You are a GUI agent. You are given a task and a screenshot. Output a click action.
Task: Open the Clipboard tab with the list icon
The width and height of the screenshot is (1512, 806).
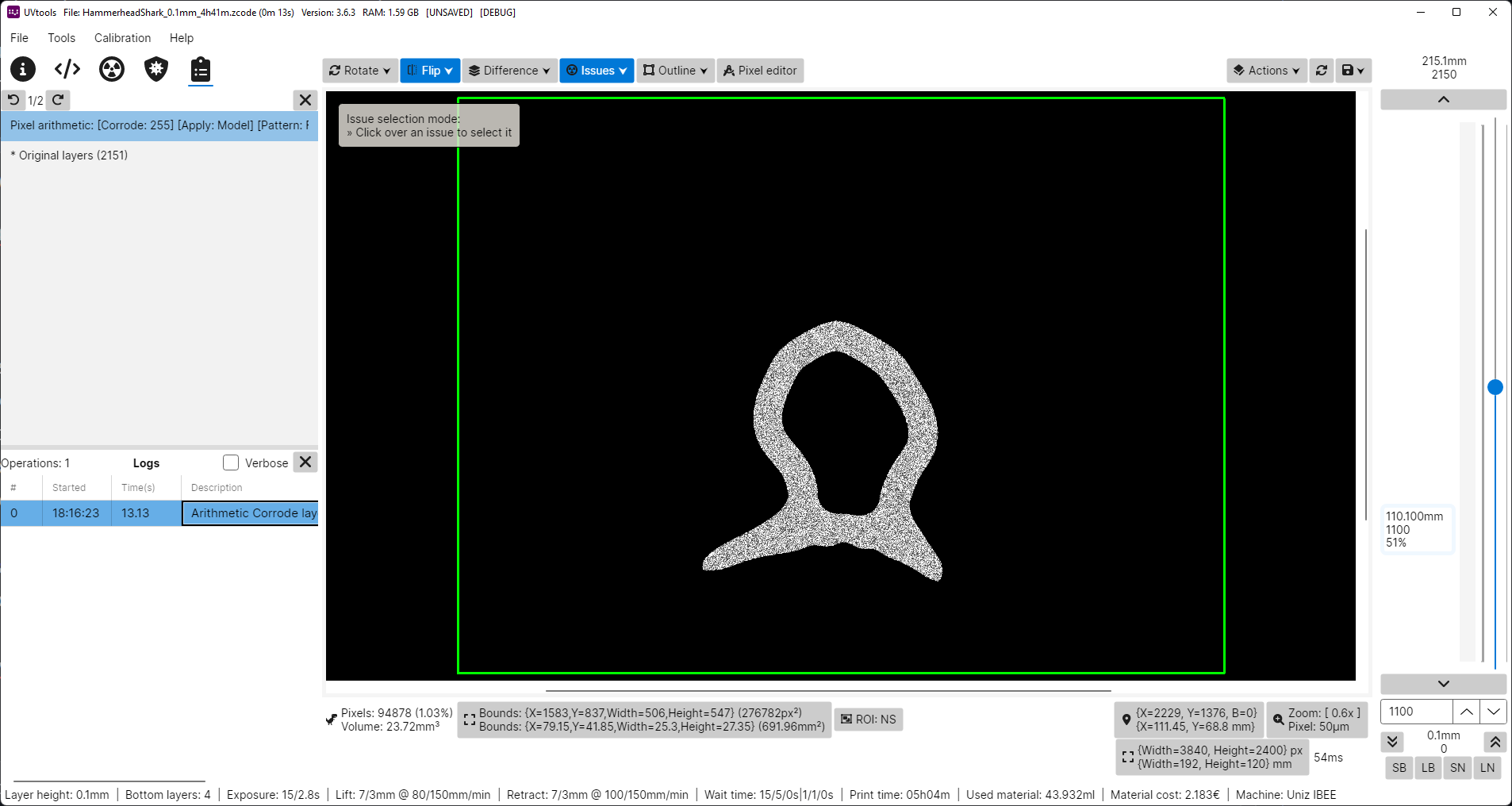(x=200, y=70)
